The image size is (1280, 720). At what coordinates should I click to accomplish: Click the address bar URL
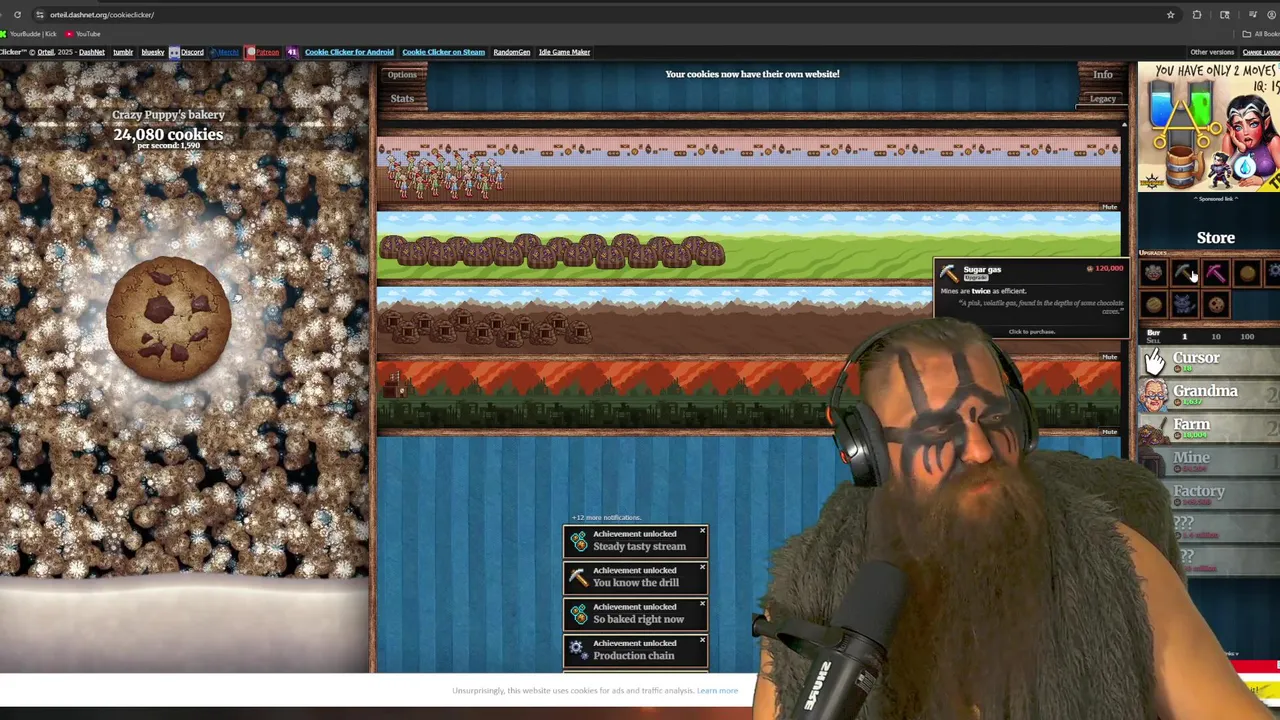(x=102, y=15)
